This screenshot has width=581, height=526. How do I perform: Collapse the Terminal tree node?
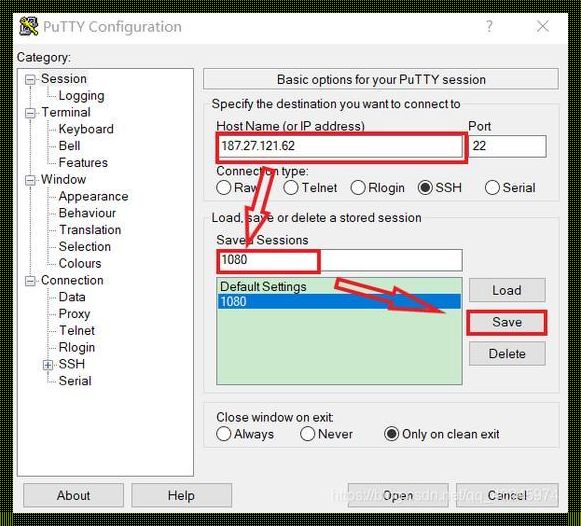click(x=30, y=113)
